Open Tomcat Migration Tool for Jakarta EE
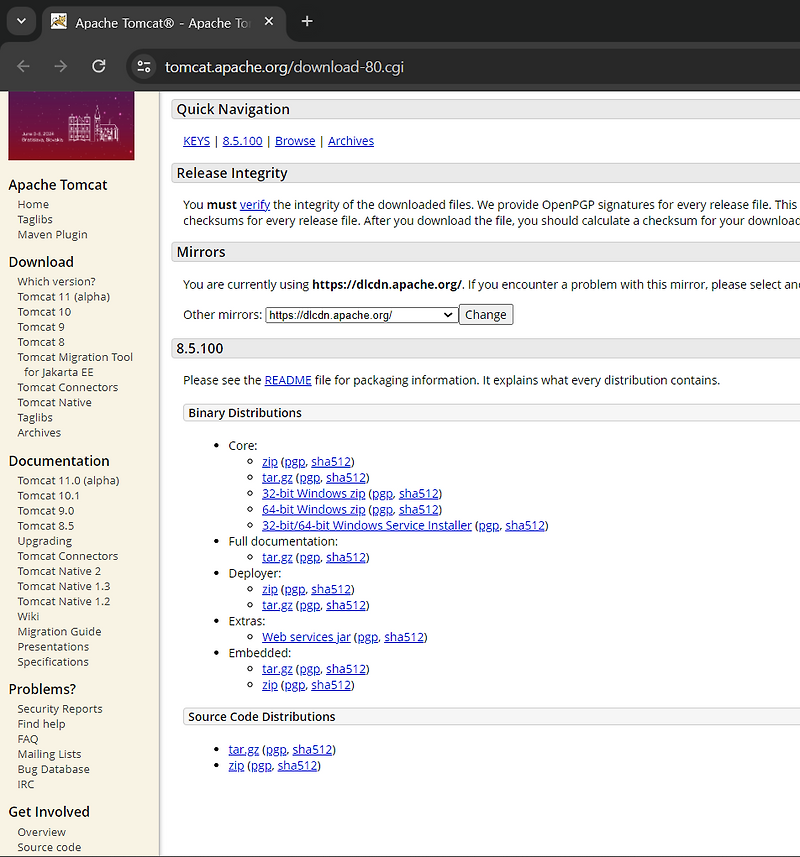800x857 pixels. tap(75, 365)
